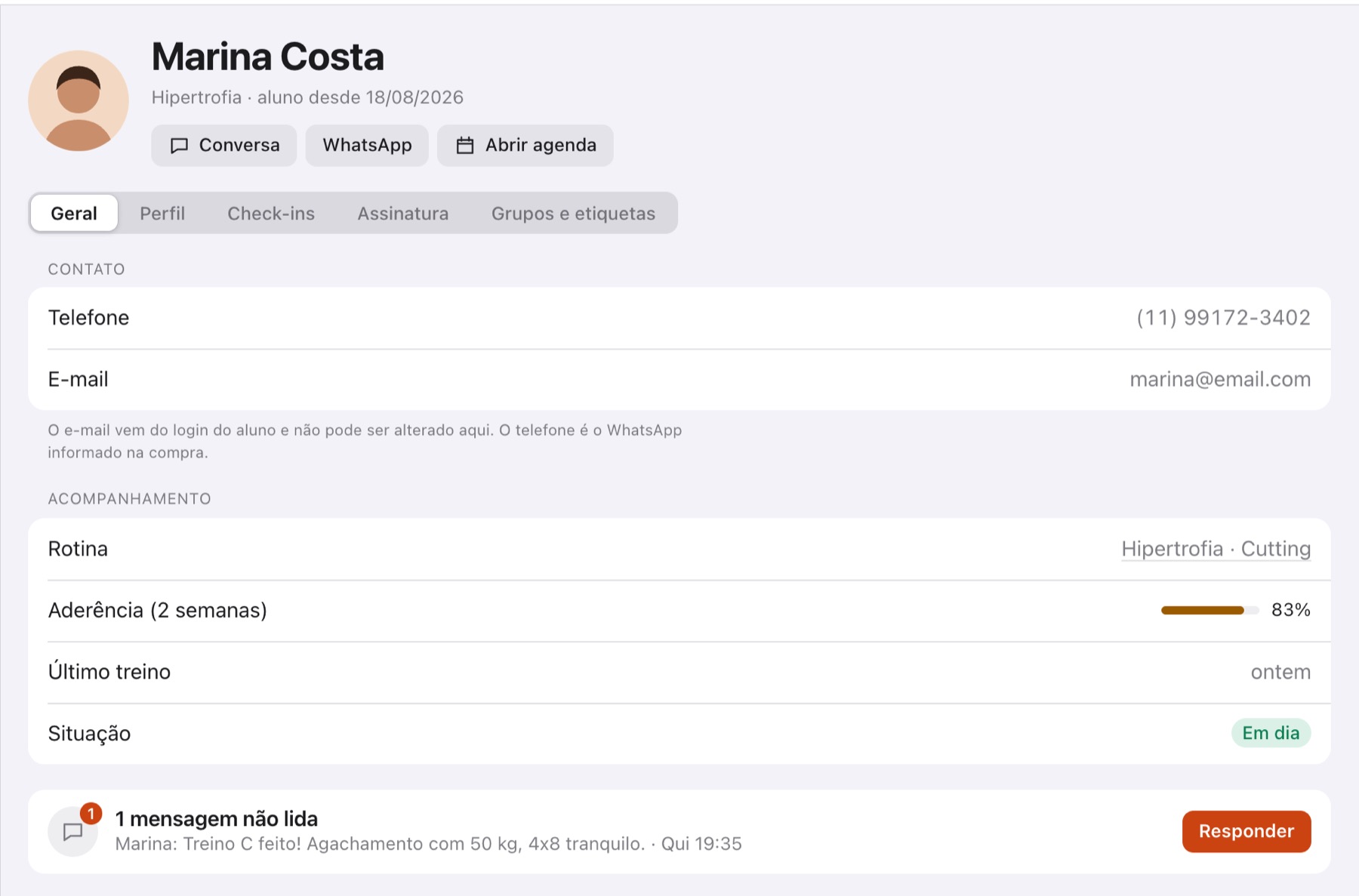This screenshot has width=1359, height=896.
Task: Select the Assinatura tab
Action: (x=403, y=214)
